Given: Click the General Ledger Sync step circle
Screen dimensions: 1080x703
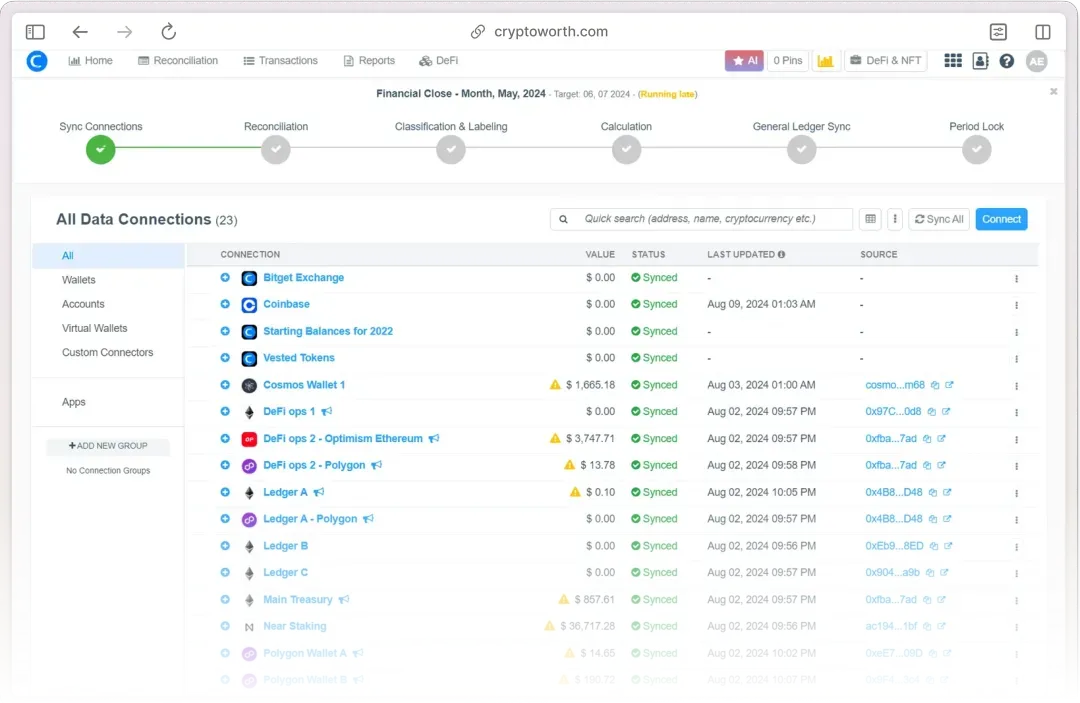Looking at the screenshot, I should point(801,149).
